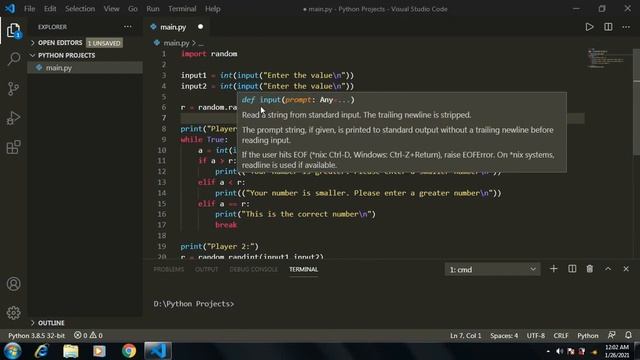This screenshot has height=360, width=640.
Task: Open the Help menu
Action: [x=213, y=9]
